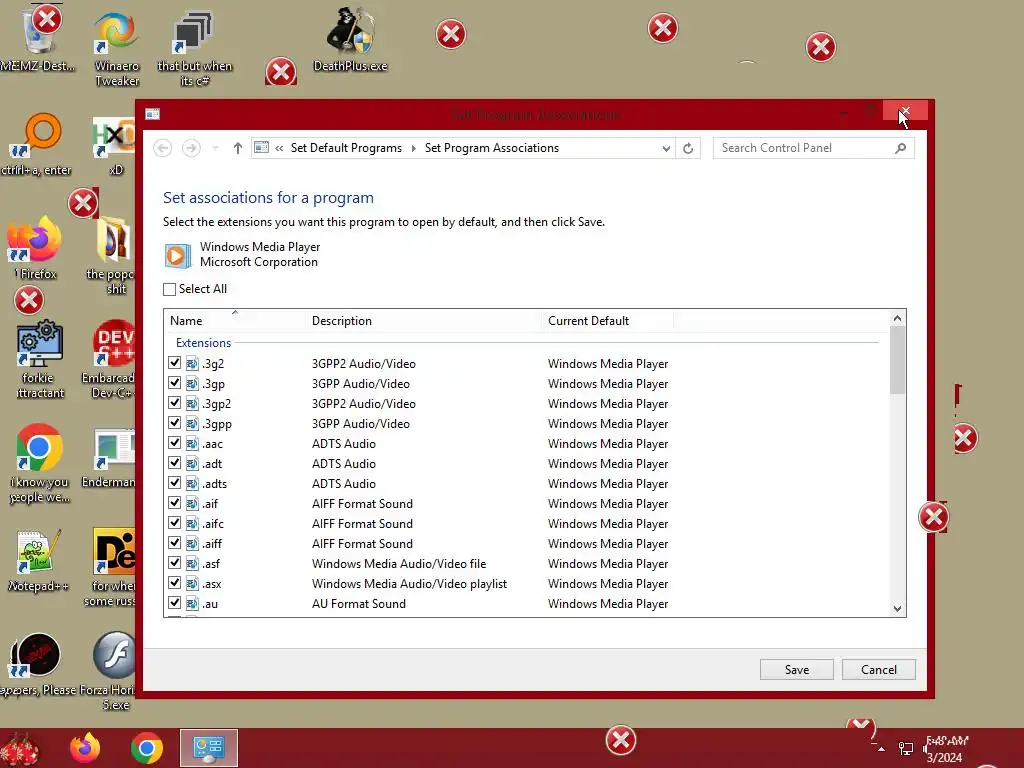Click the taskbar clock

(x=946, y=749)
